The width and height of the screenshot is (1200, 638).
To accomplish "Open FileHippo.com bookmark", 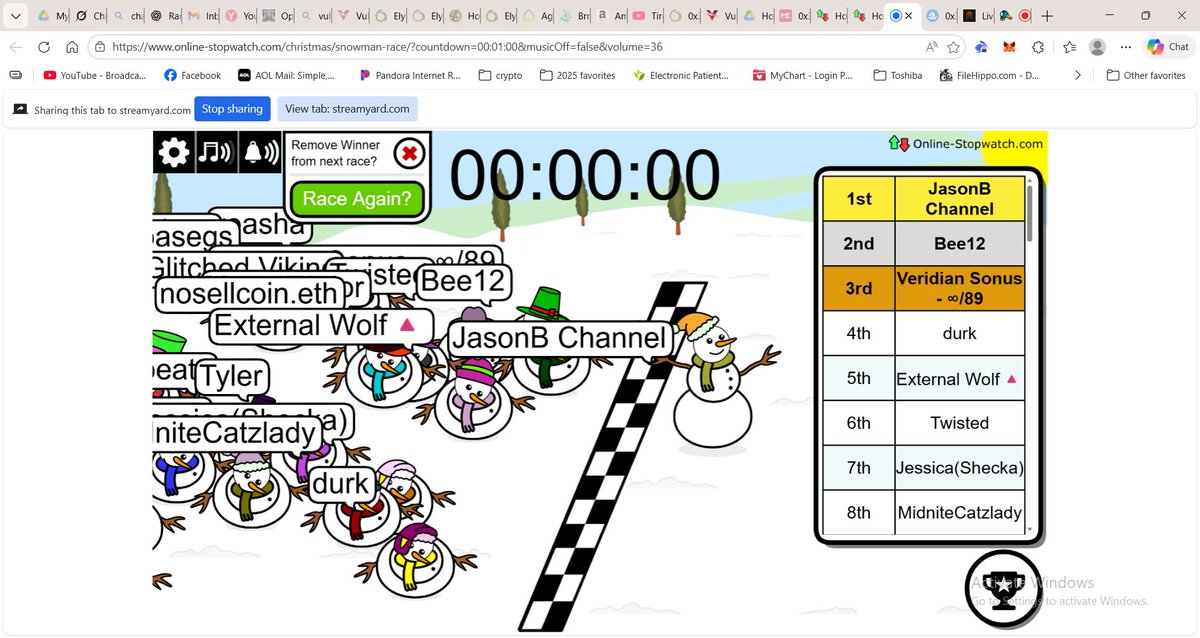I will pyautogui.click(x=989, y=75).
